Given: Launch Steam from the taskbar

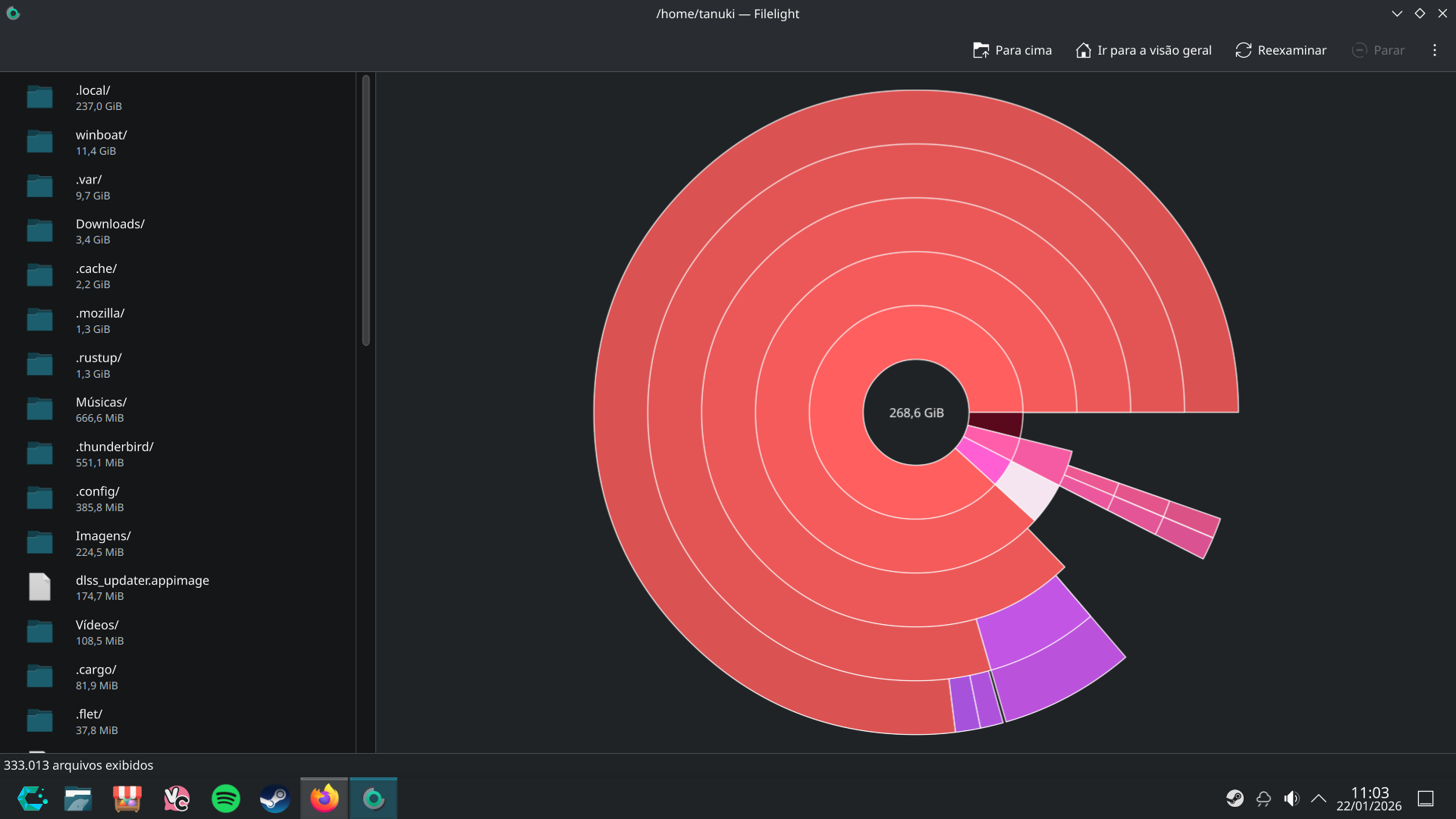Looking at the screenshot, I should point(275,799).
